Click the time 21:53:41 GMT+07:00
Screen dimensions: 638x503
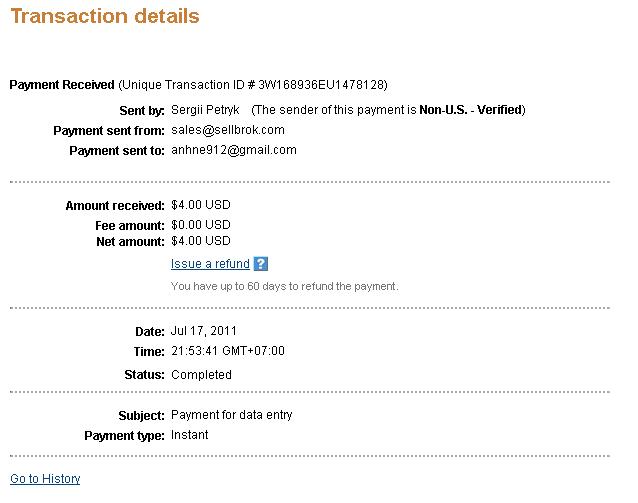pyautogui.click(x=228, y=351)
